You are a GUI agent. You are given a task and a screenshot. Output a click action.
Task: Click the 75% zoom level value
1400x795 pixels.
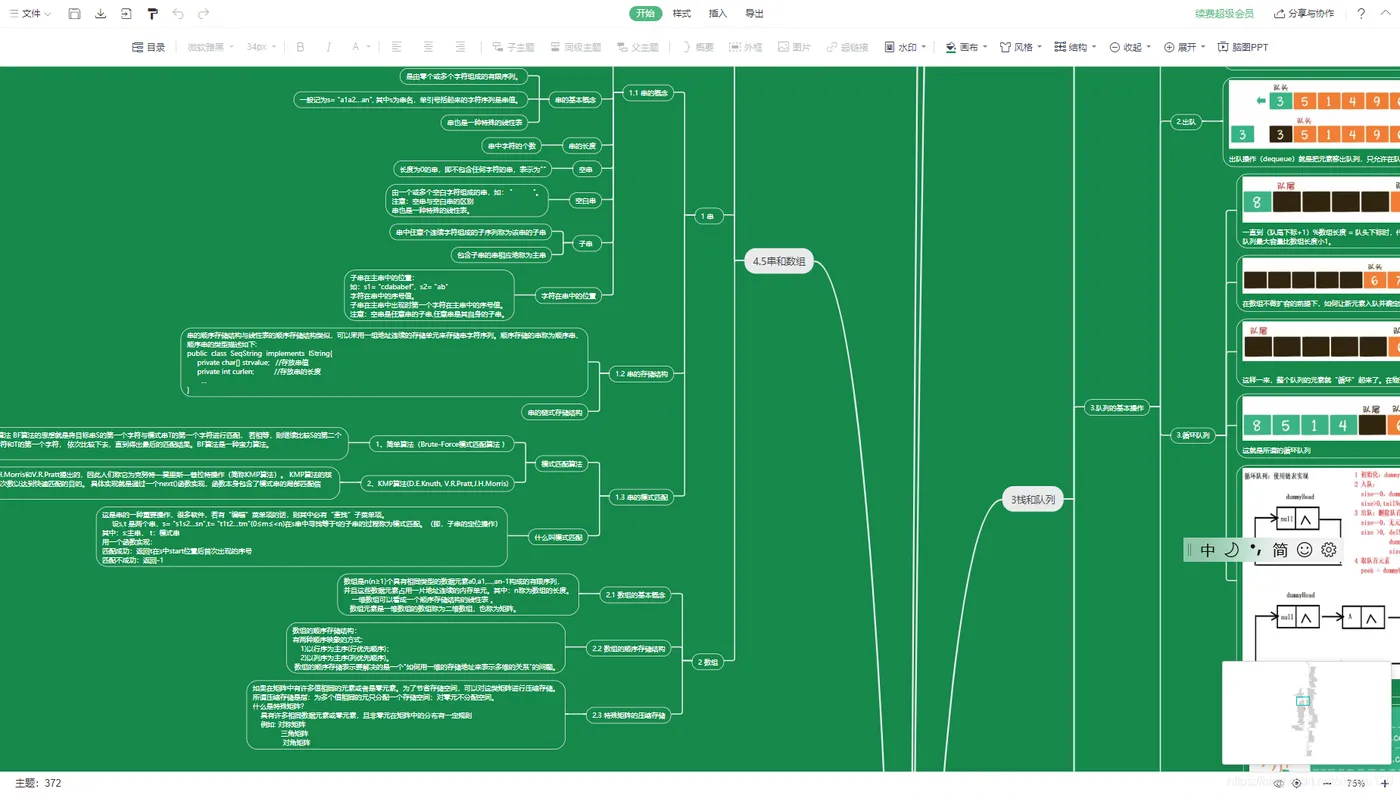[1356, 784]
